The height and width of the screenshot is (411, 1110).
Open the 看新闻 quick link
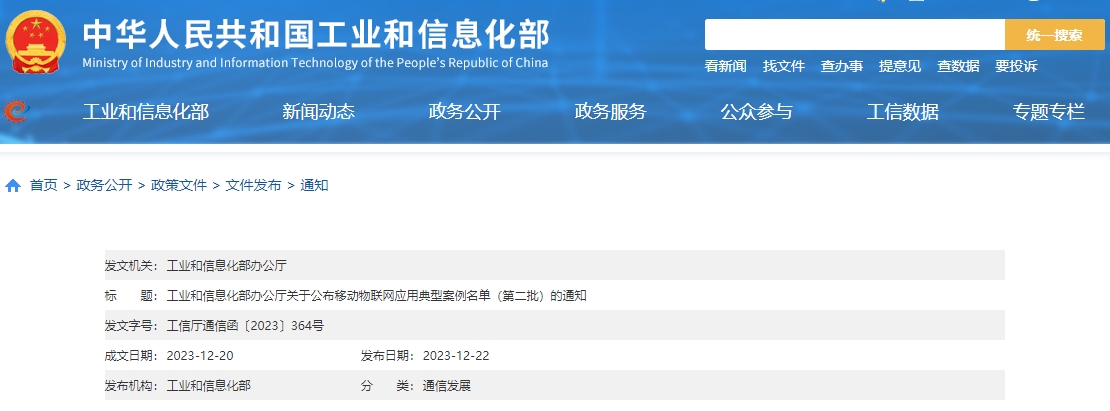[x=726, y=66]
